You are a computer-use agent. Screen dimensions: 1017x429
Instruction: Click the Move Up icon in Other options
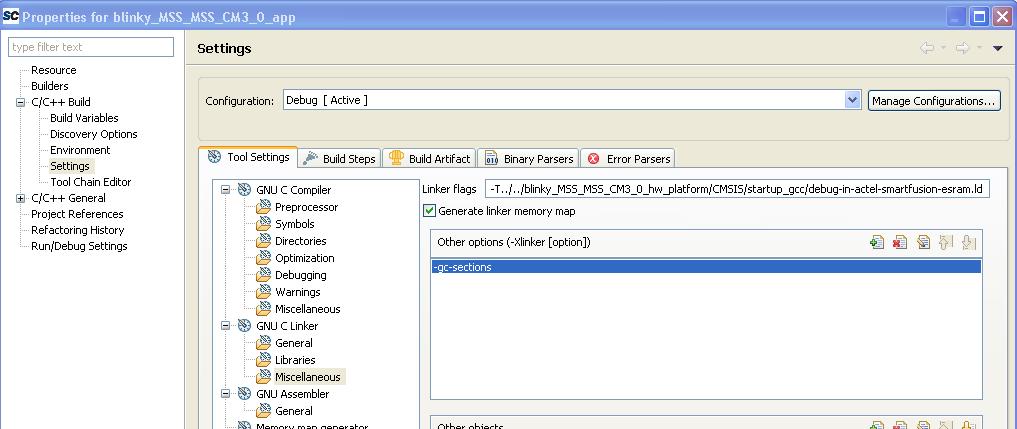[946, 242]
